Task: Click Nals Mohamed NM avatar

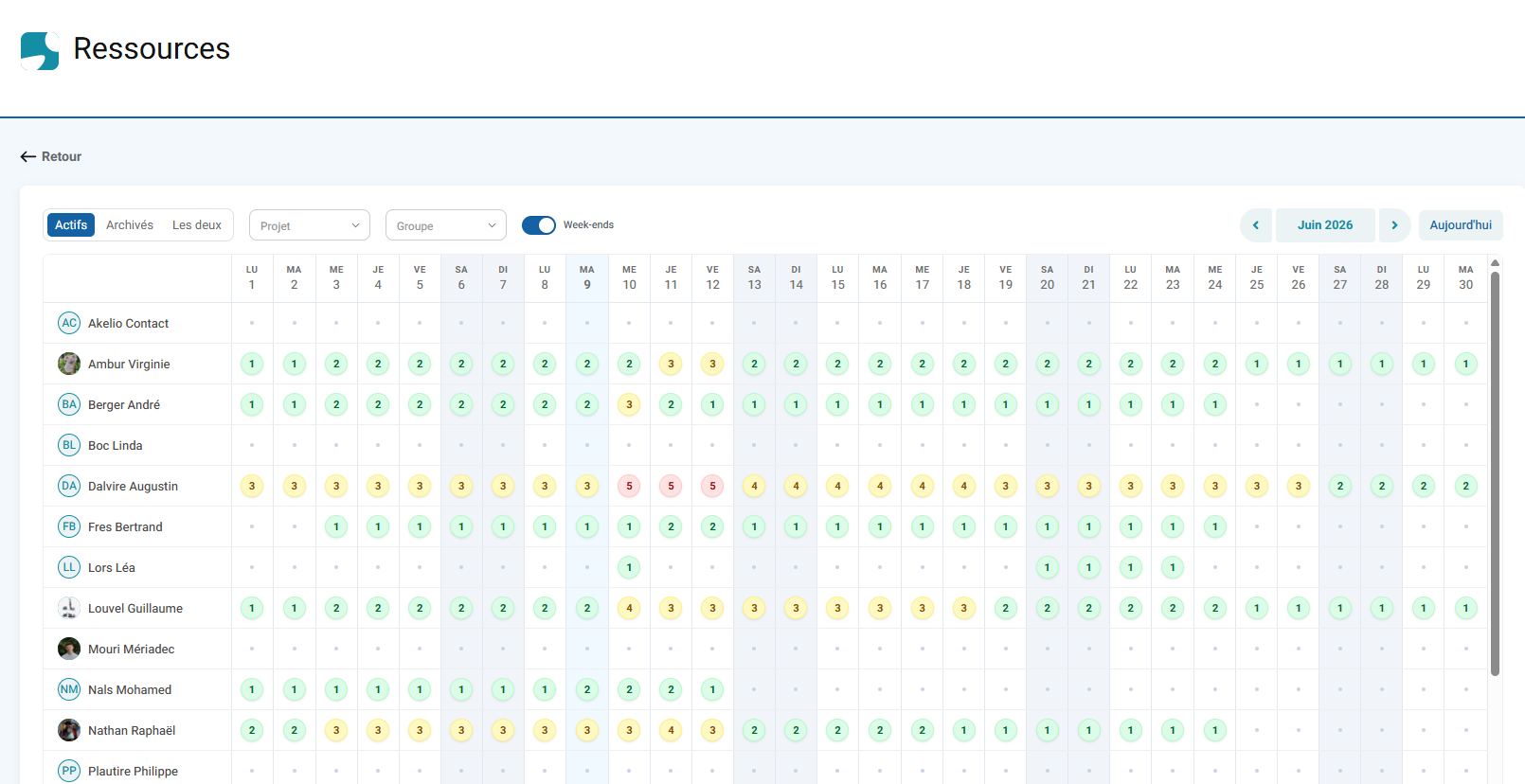Action: click(x=69, y=689)
